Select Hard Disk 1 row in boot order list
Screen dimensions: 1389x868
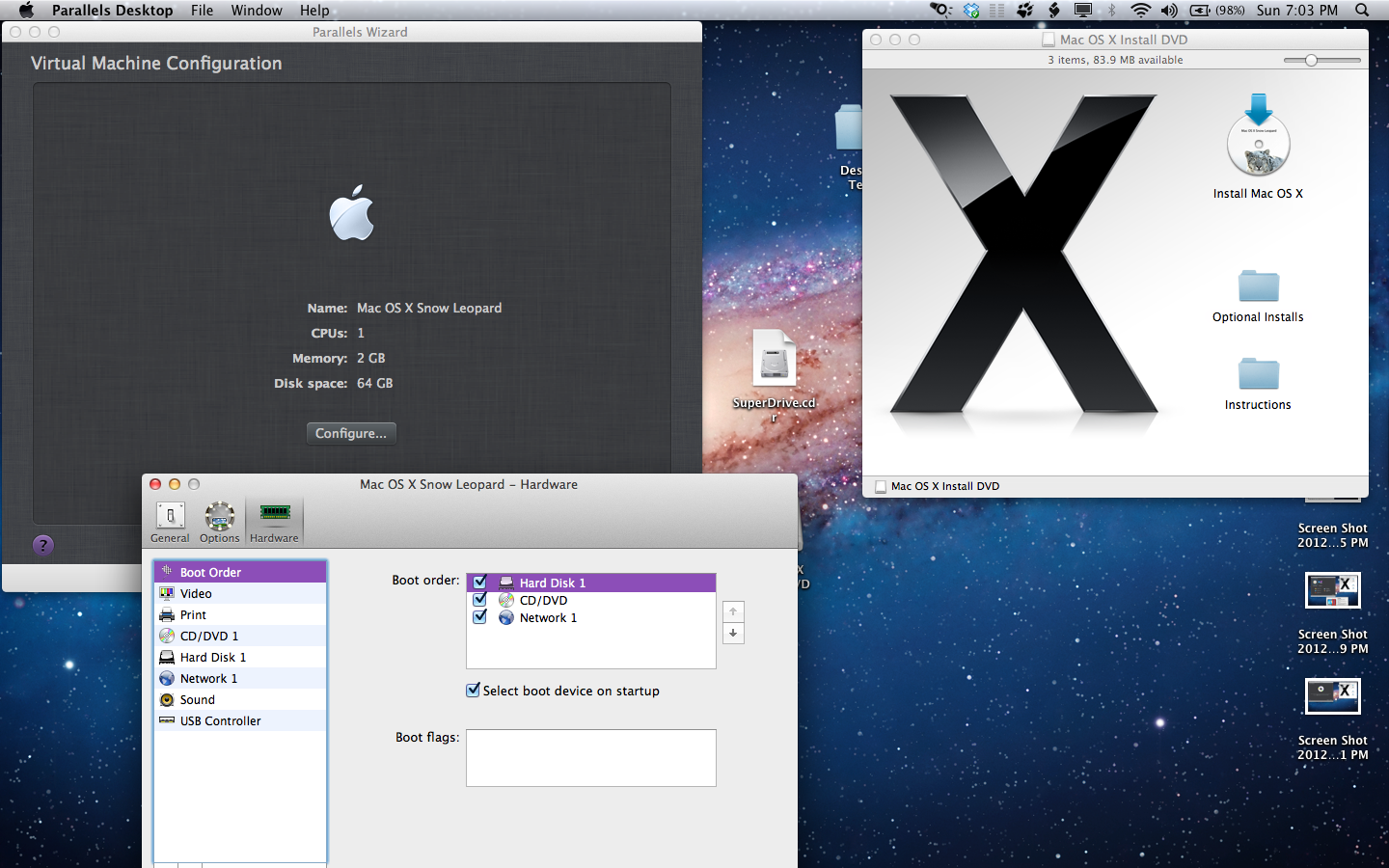pyautogui.click(x=591, y=583)
